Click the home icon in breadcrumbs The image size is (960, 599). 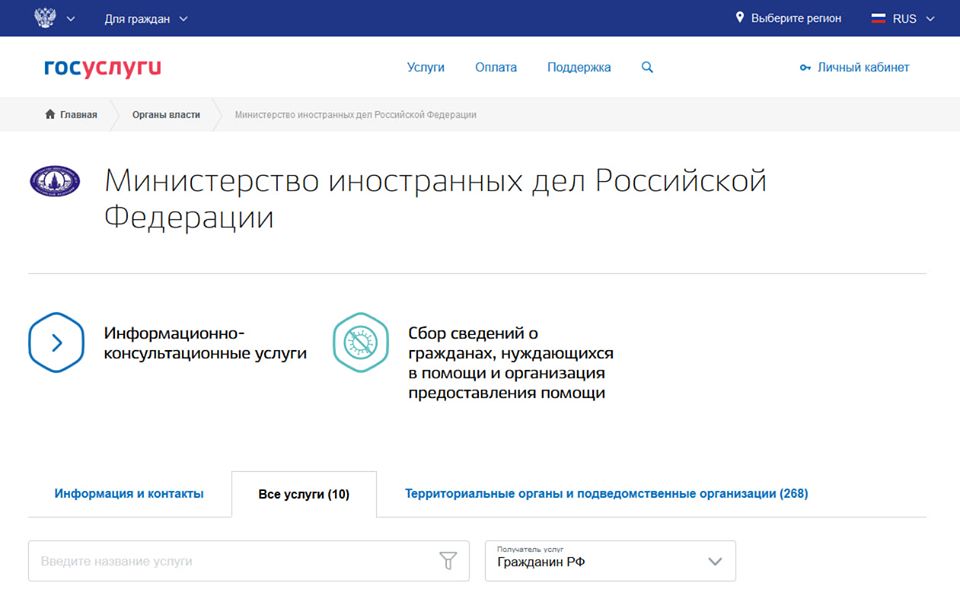click(50, 114)
